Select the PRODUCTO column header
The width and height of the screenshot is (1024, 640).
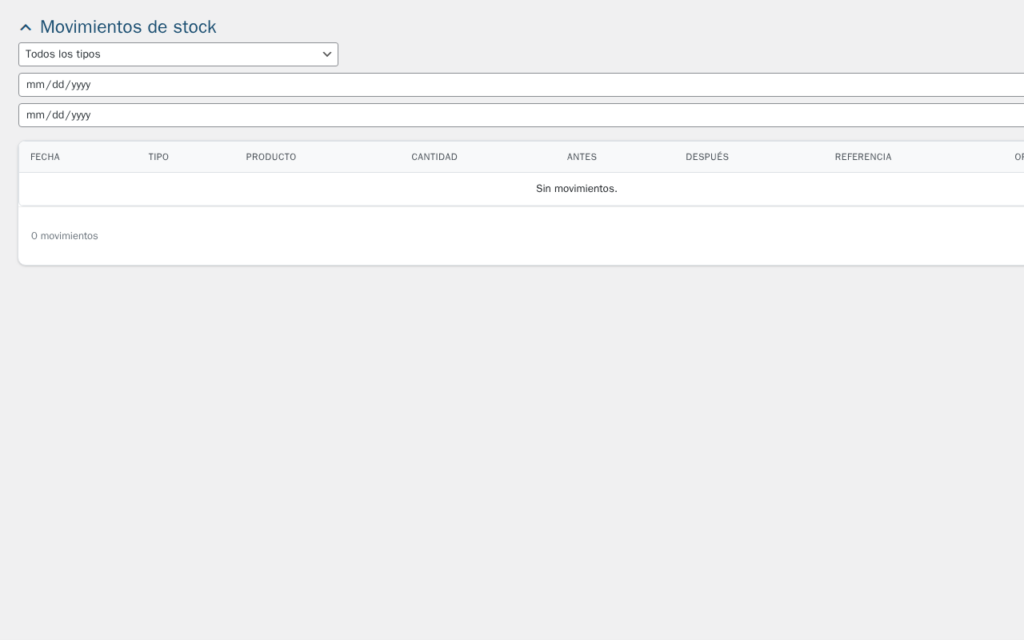point(270,157)
